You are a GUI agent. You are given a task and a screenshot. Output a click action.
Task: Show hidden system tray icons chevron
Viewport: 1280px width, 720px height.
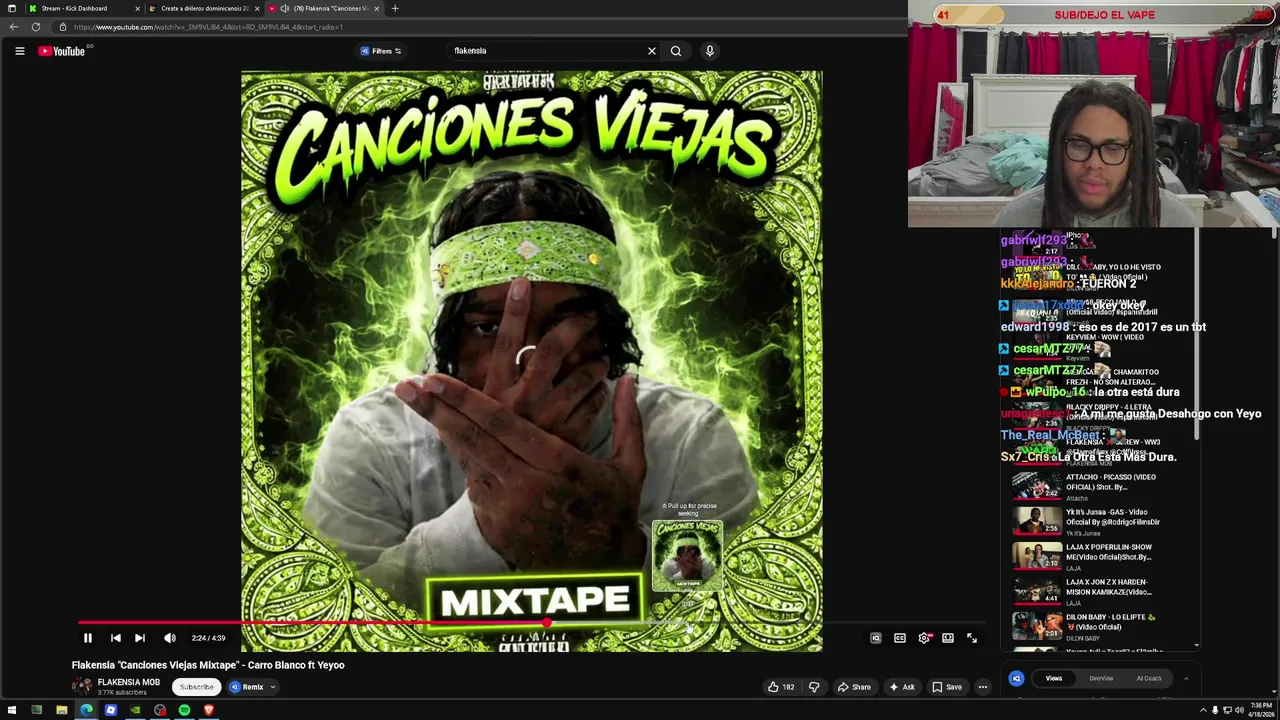pyautogui.click(x=1203, y=710)
